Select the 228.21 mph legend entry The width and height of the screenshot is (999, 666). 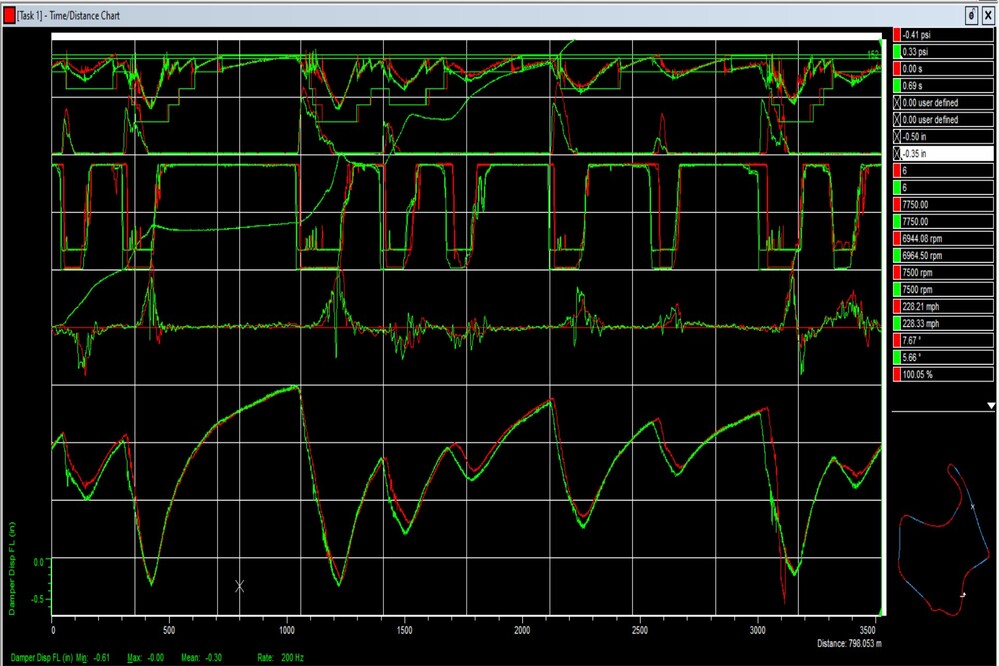coord(943,307)
